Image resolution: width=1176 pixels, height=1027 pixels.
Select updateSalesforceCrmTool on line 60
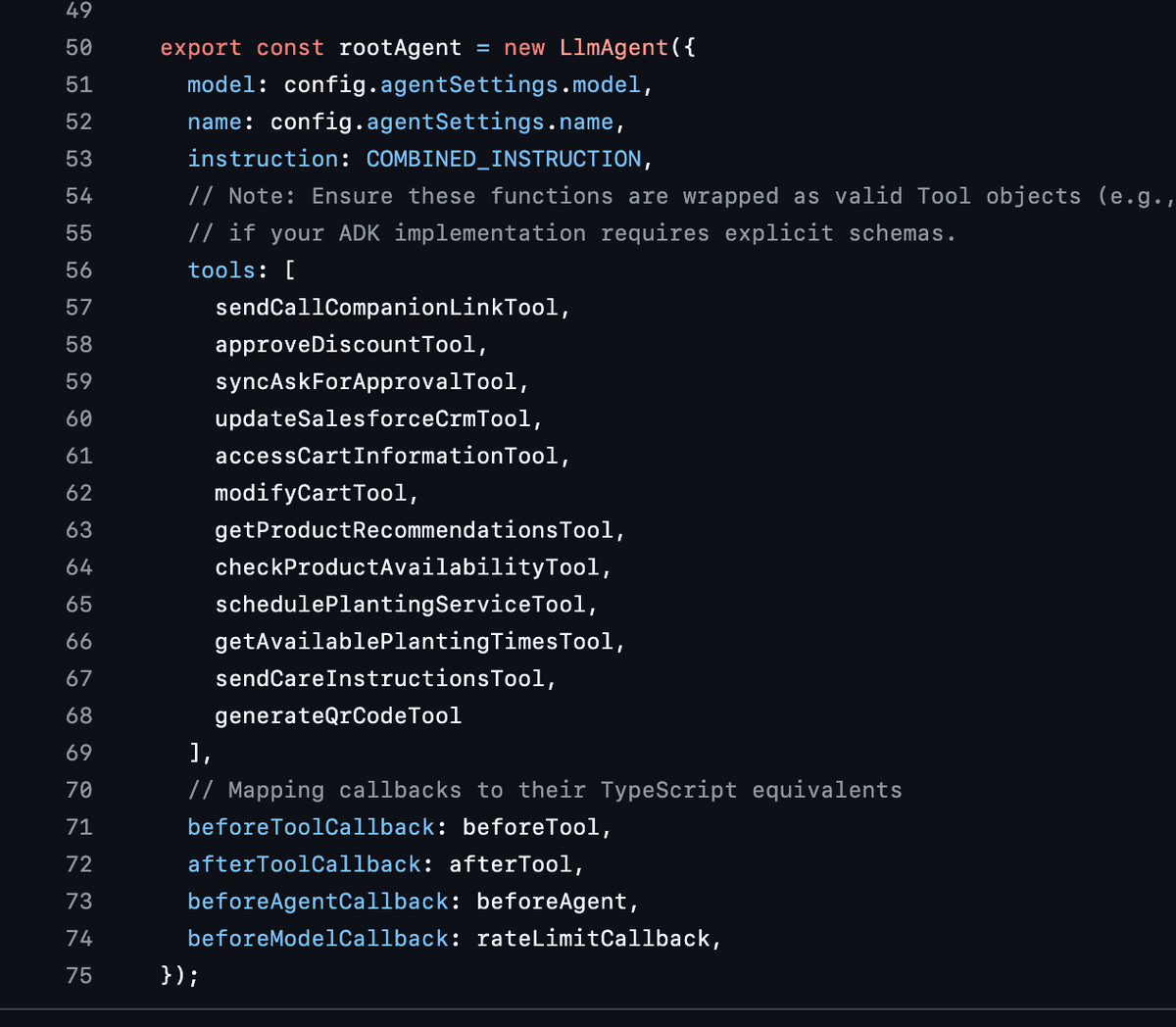pyautogui.click(x=375, y=419)
